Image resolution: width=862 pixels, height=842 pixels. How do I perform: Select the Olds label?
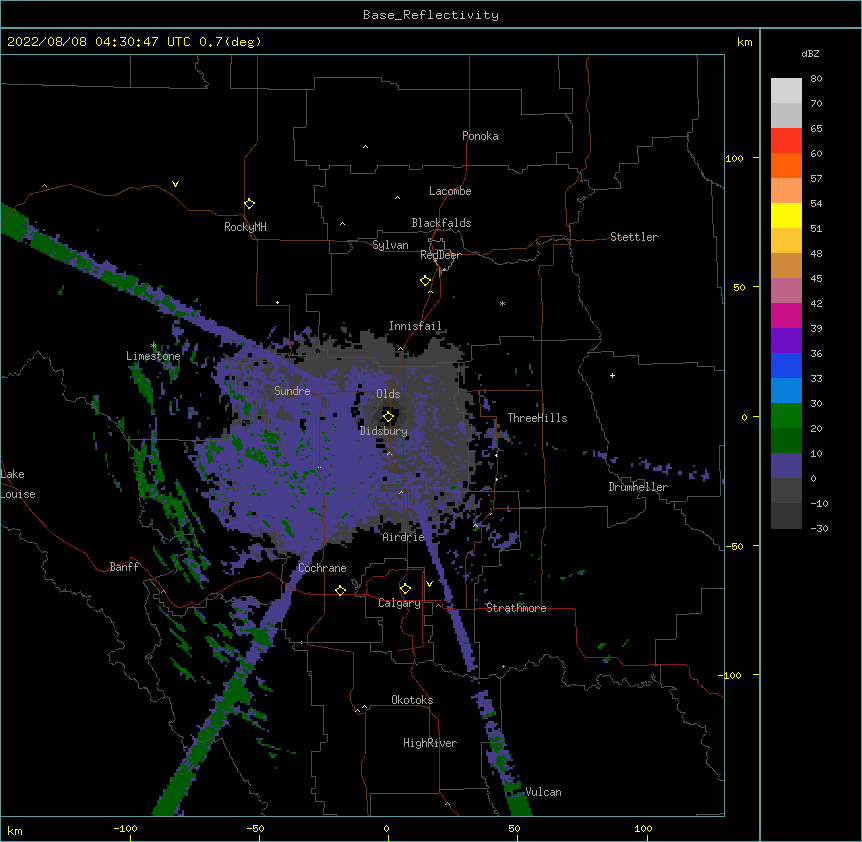click(388, 394)
